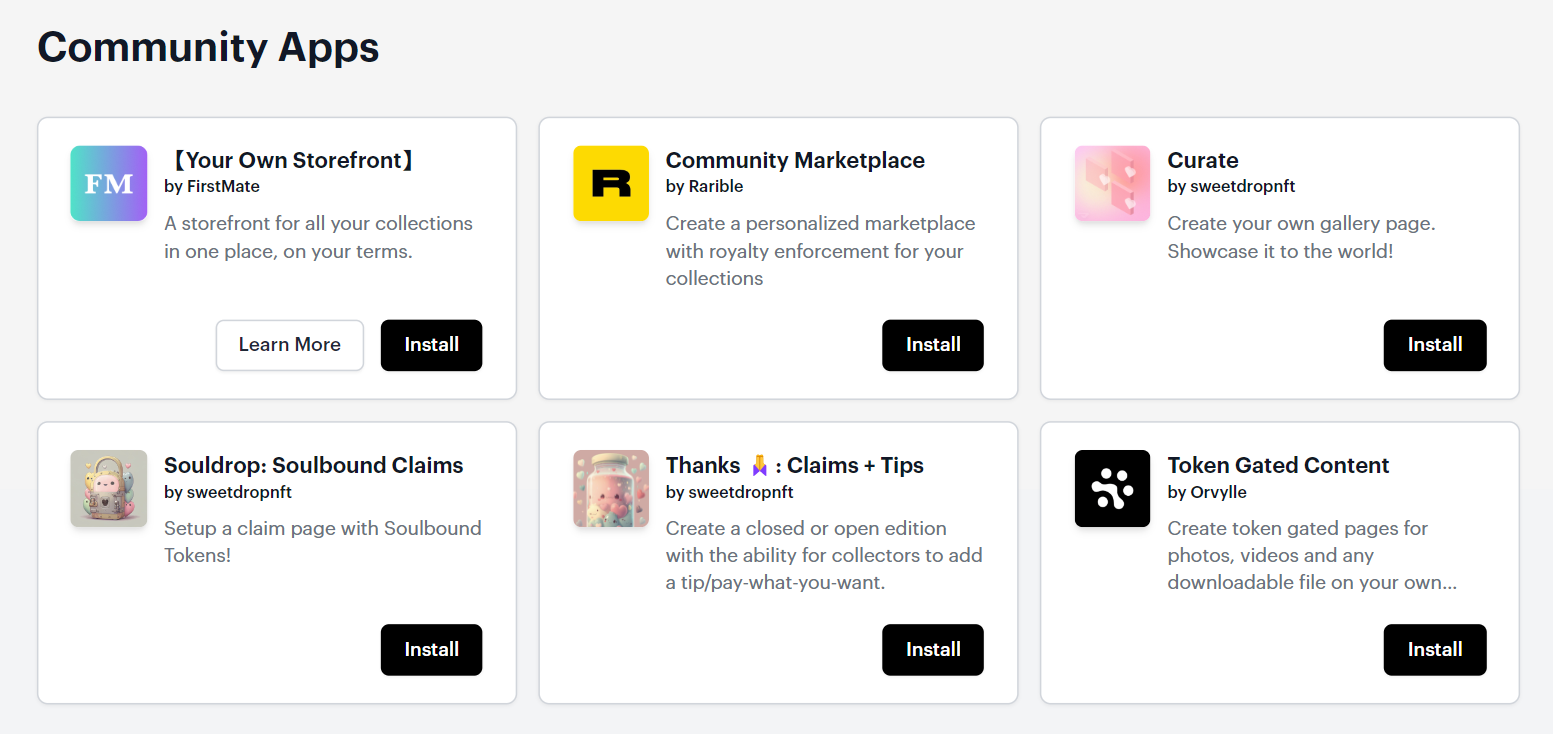Open the Token Gated Content title

point(1278,465)
